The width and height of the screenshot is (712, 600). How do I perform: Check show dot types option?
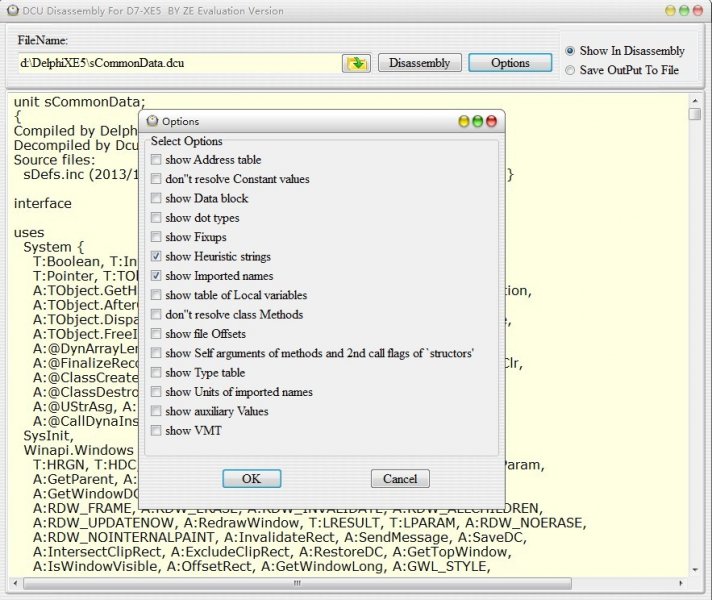coord(156,218)
